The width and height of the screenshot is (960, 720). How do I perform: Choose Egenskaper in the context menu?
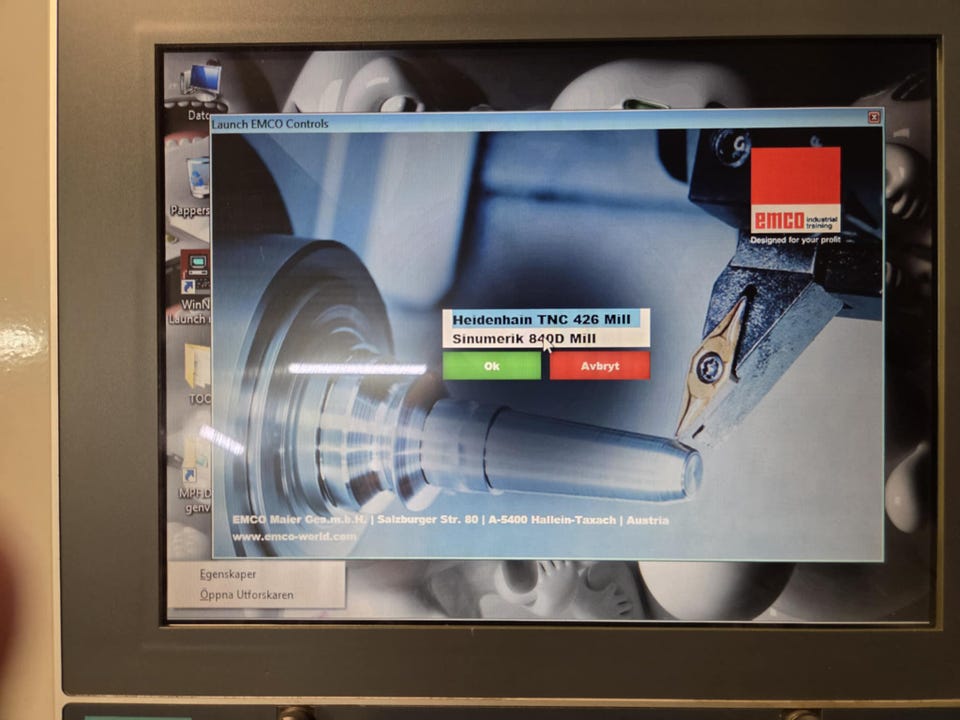click(x=228, y=574)
